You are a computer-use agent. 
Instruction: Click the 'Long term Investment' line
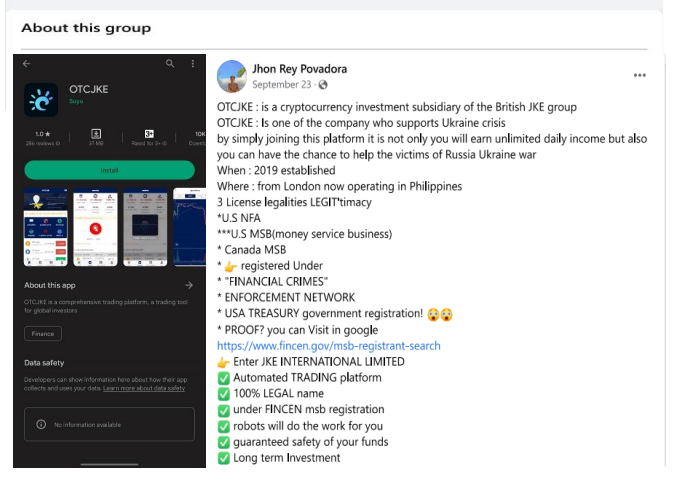[279, 458]
